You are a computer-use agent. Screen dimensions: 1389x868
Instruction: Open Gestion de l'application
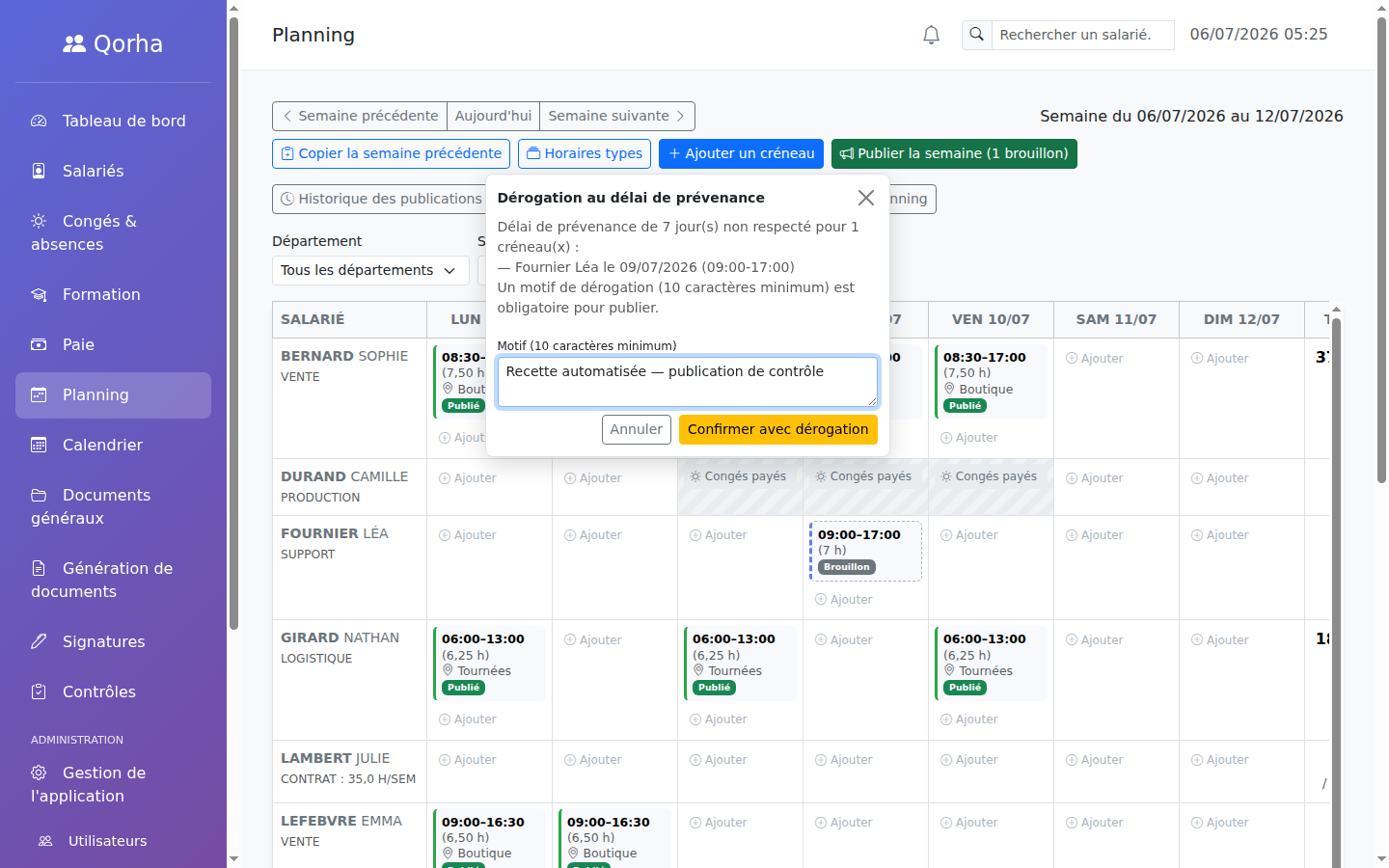point(113,785)
